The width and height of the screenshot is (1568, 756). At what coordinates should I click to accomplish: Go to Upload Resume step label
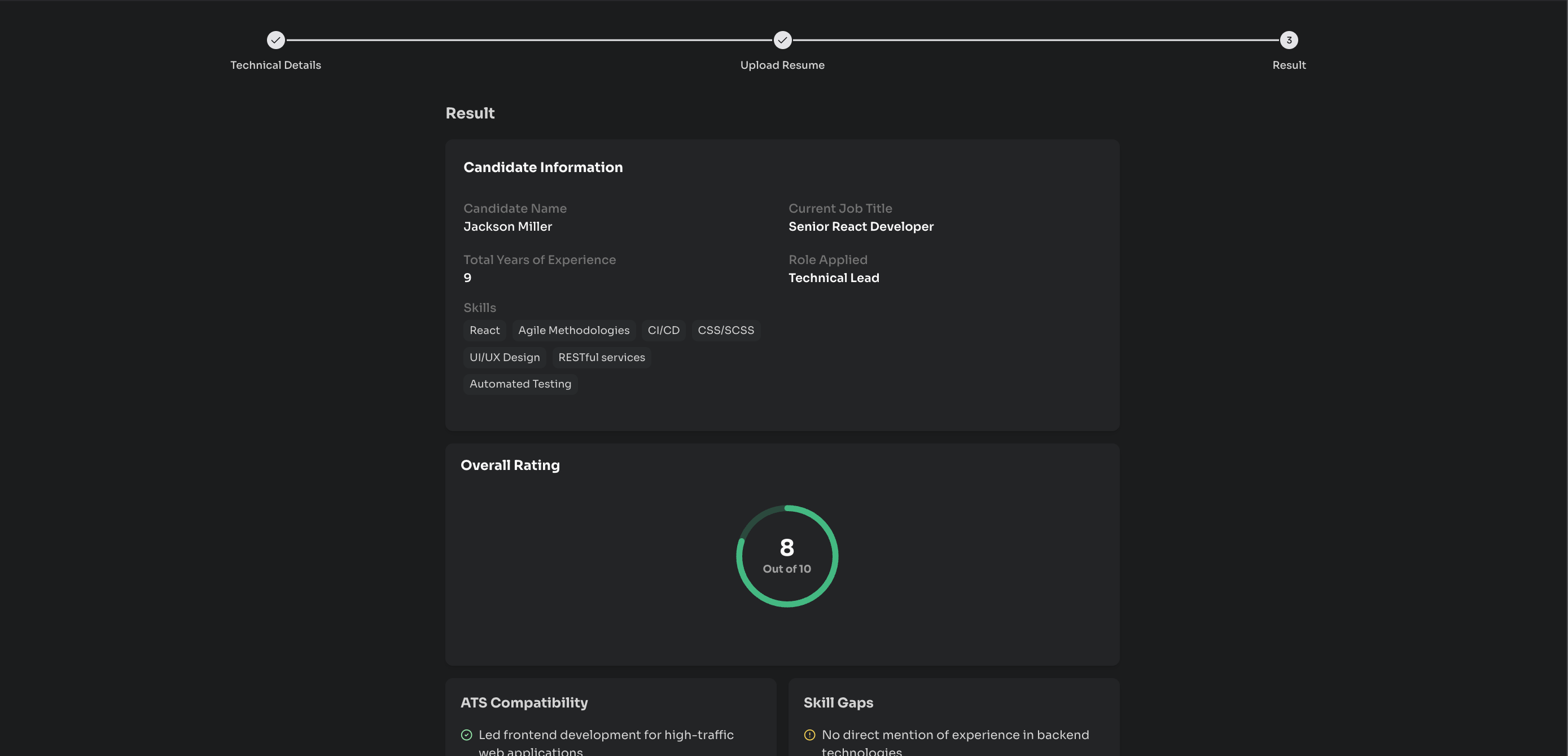[x=782, y=65]
